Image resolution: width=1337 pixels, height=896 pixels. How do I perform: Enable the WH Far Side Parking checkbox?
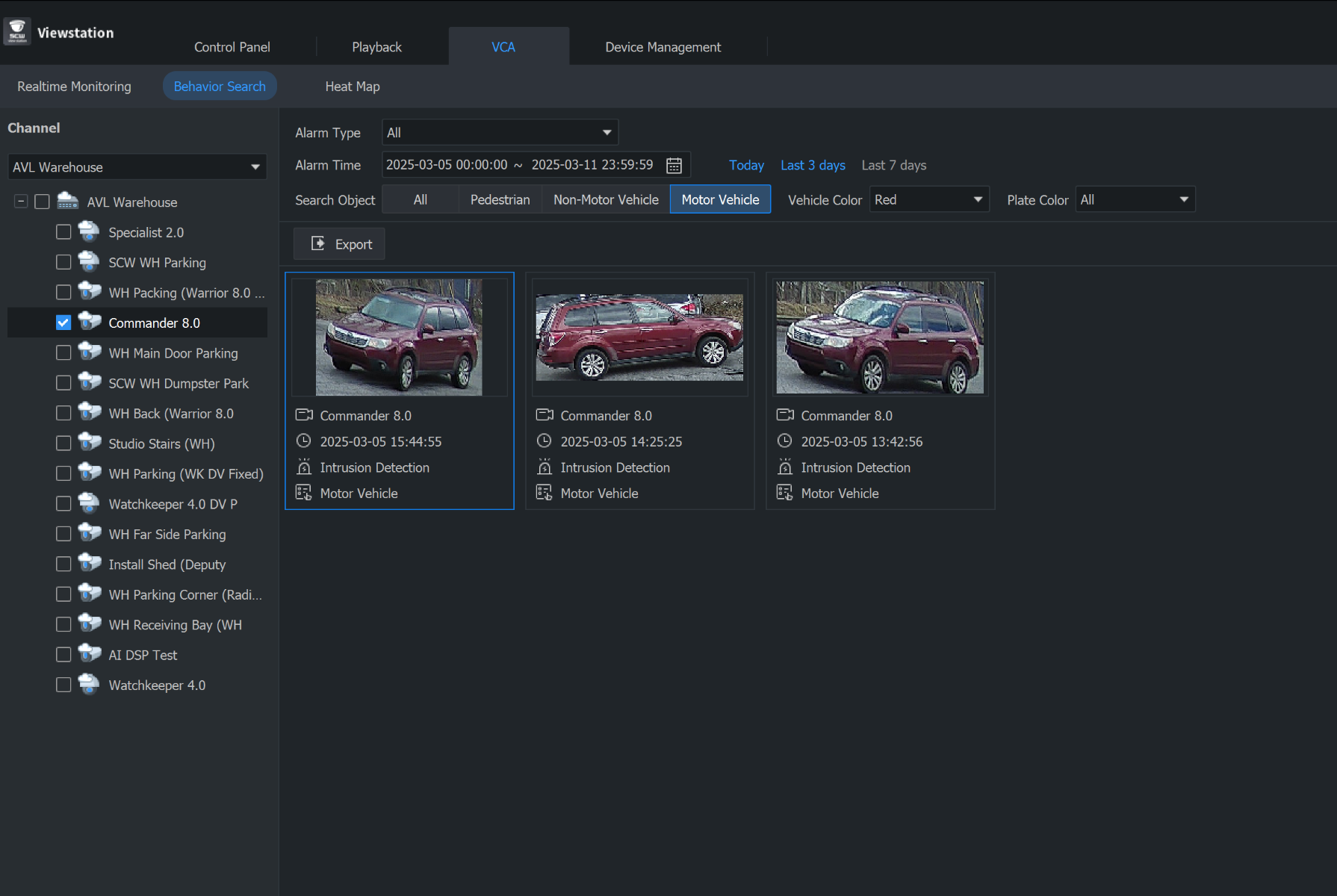pyautogui.click(x=63, y=534)
